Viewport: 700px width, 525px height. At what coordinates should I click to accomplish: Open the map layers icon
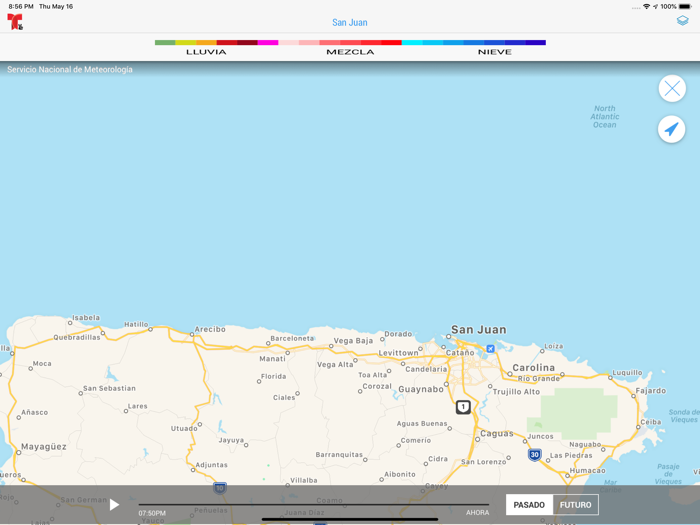(x=682, y=21)
